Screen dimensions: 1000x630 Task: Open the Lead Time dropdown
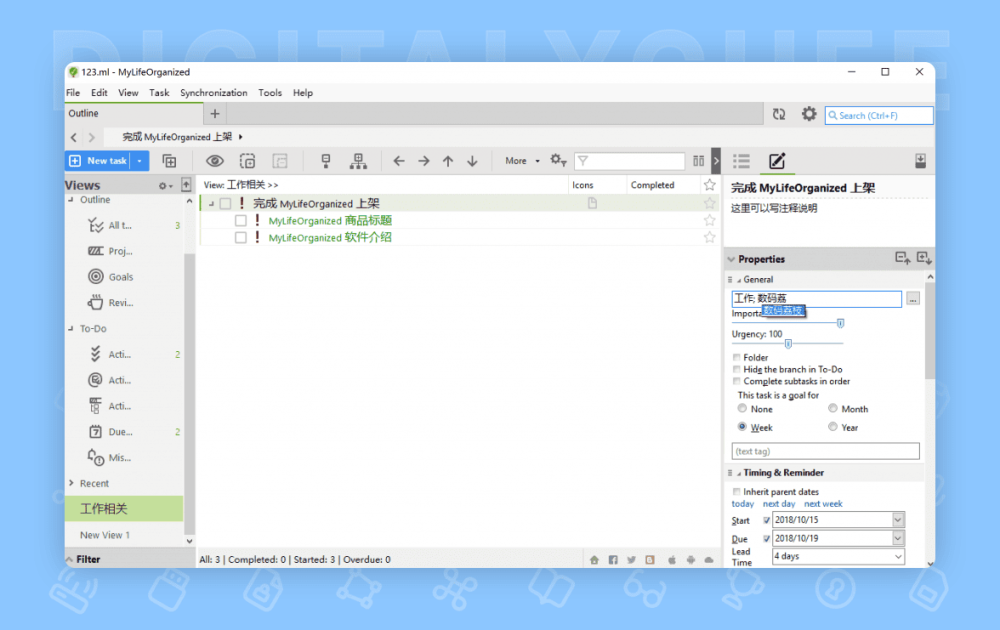pos(898,557)
